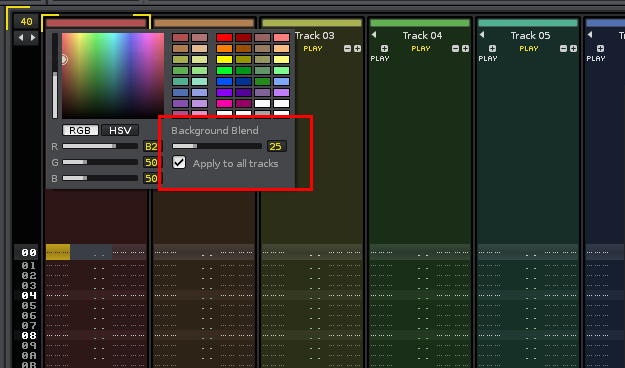
Task: Choose the brown burnt orange swatch
Action: click(243, 49)
